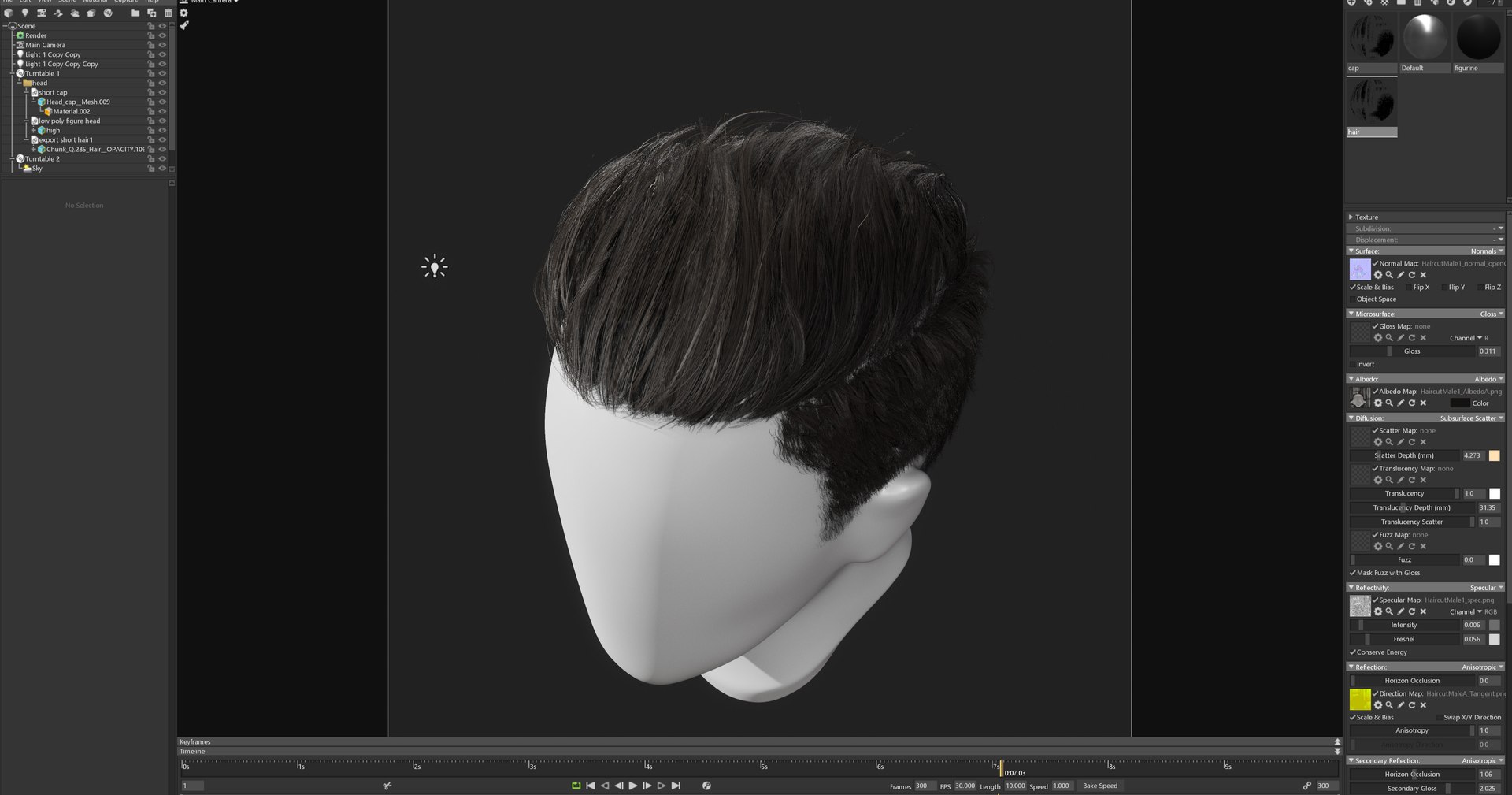Duplicate the selected scene object
1512x795 pixels.
click(151, 13)
